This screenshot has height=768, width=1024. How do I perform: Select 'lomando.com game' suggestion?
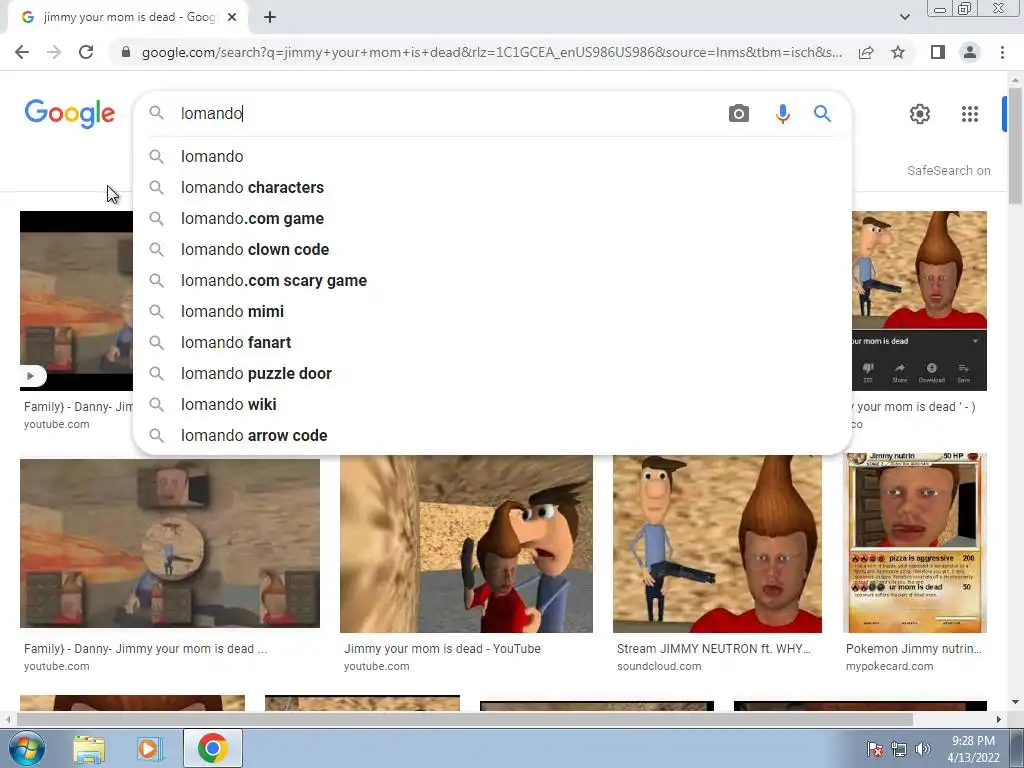tap(492, 219)
